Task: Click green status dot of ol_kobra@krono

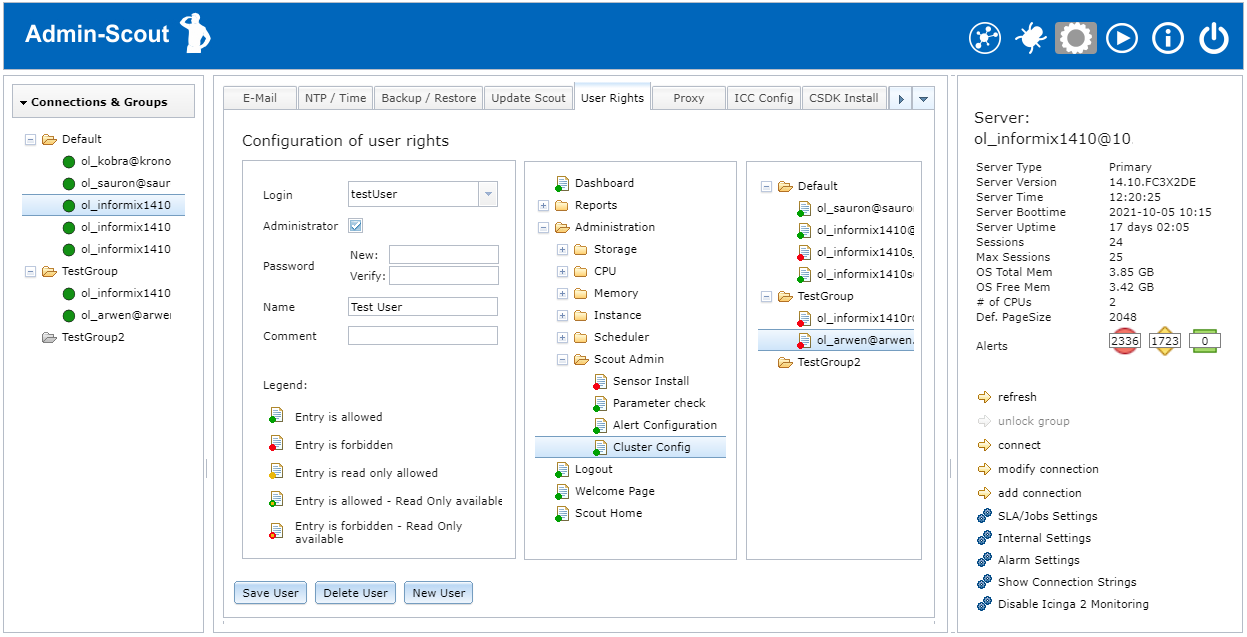Action: pos(69,162)
